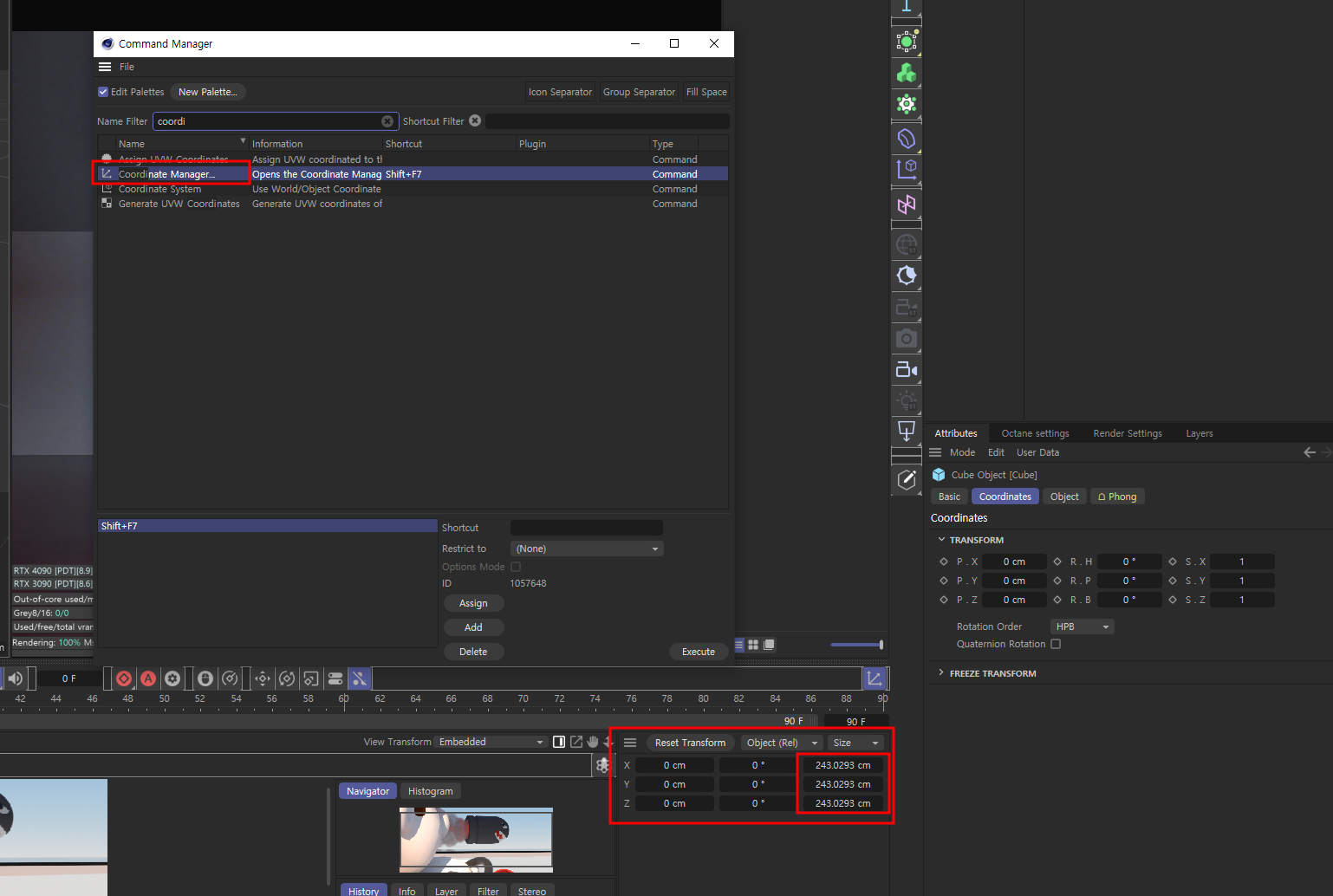The image size is (1333, 896).
Task: Click the pink symmetry icon in sidebar
Action: pyautogui.click(x=907, y=205)
